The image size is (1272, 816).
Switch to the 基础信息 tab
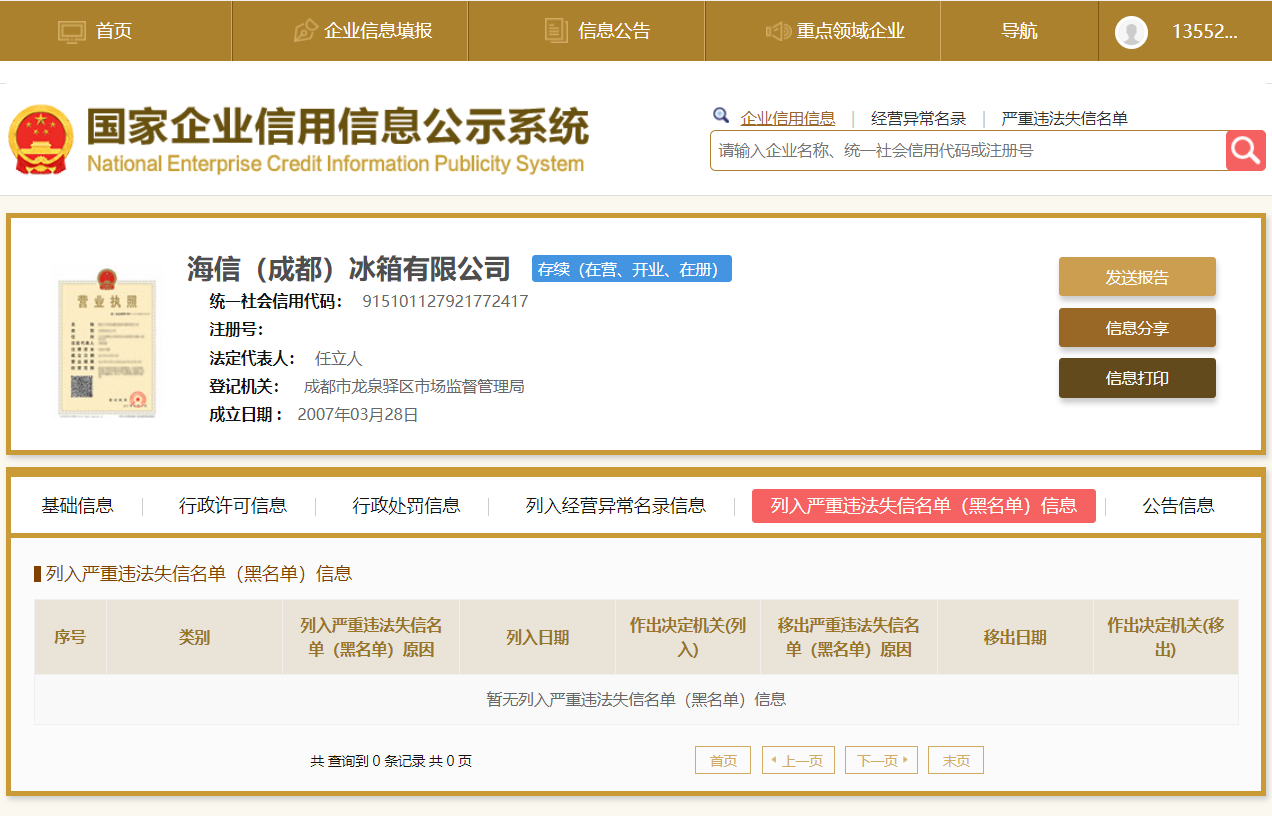77,506
